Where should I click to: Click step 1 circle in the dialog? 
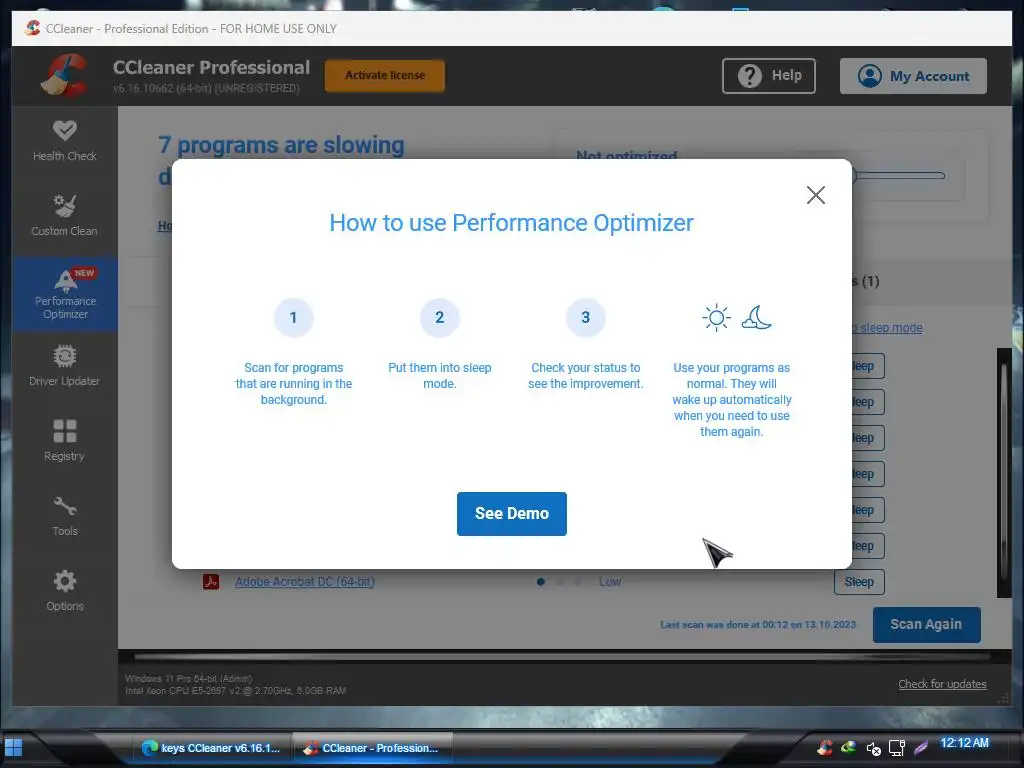(293, 317)
